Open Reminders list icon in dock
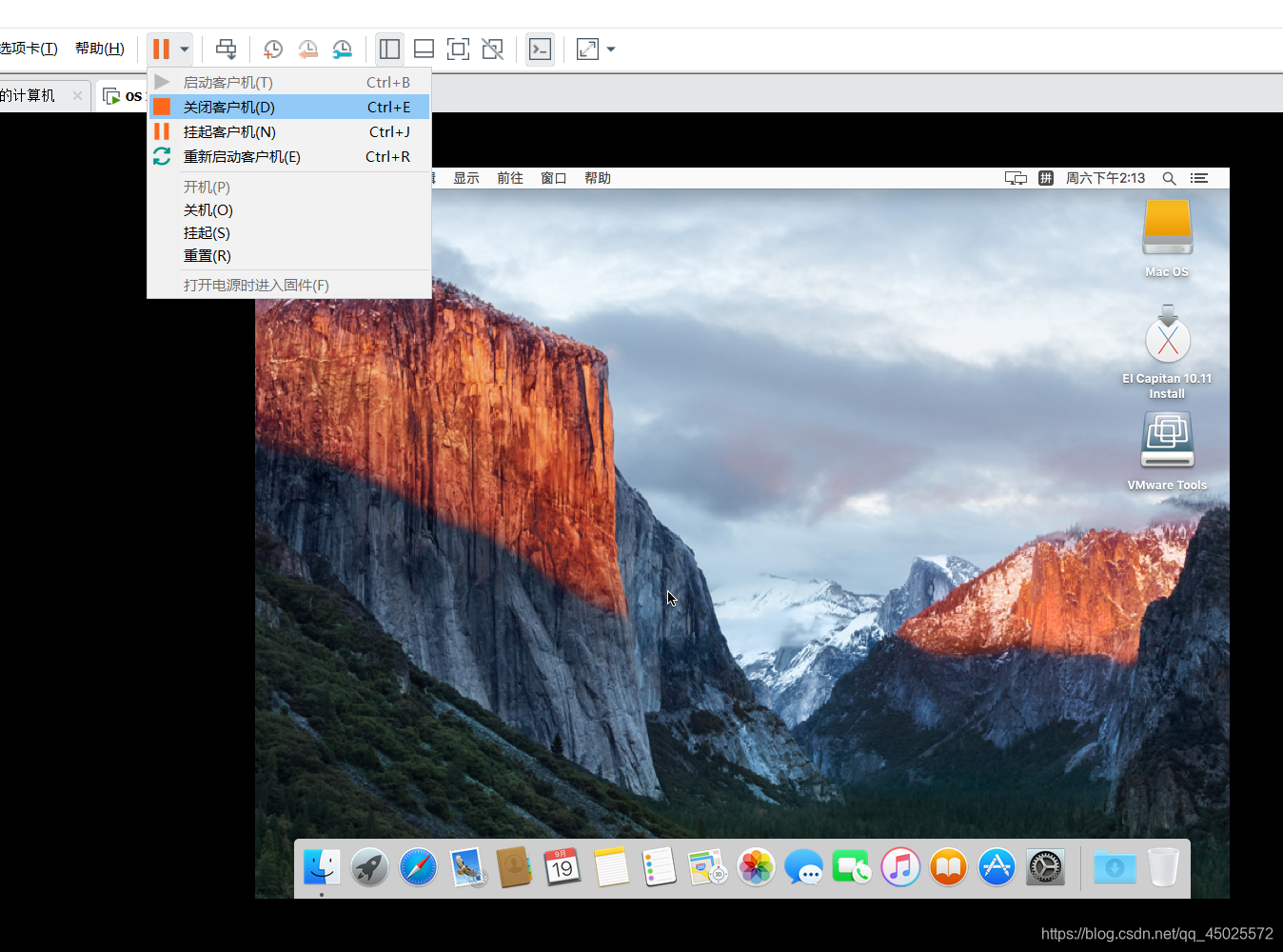This screenshot has height=952, width=1283. tap(659, 867)
